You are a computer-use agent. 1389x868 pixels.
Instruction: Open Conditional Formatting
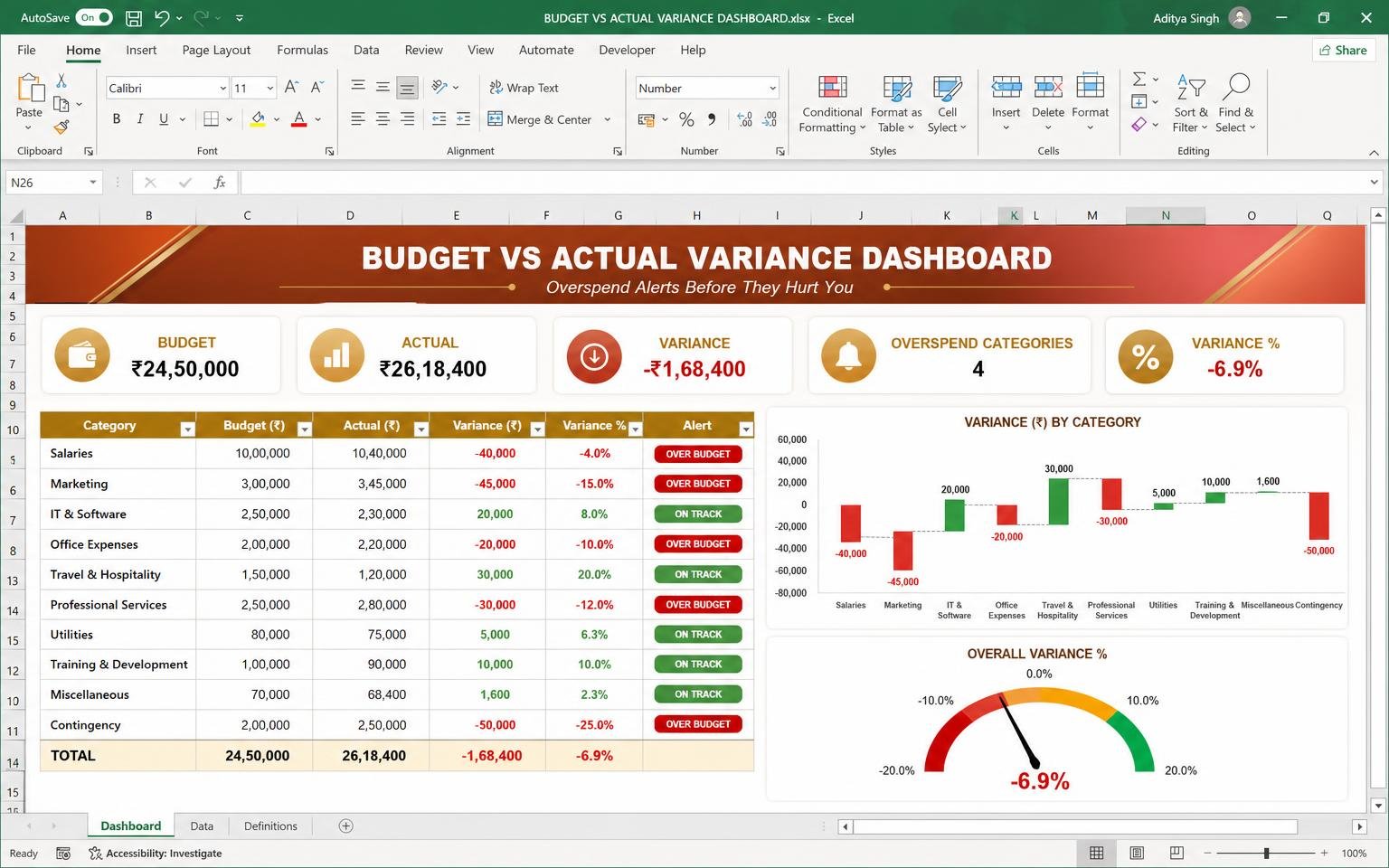(832, 104)
